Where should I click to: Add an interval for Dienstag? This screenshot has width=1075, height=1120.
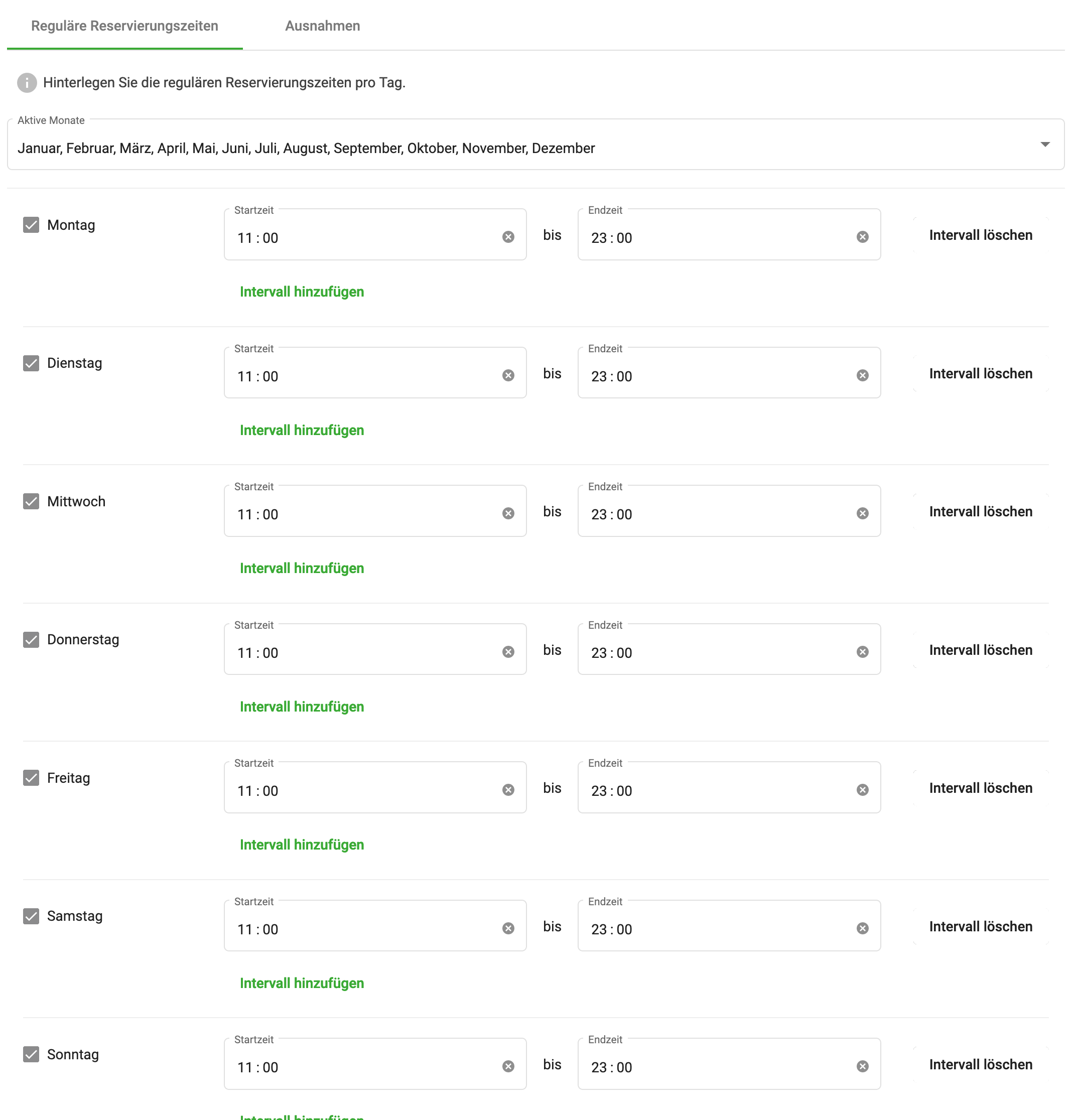302,430
